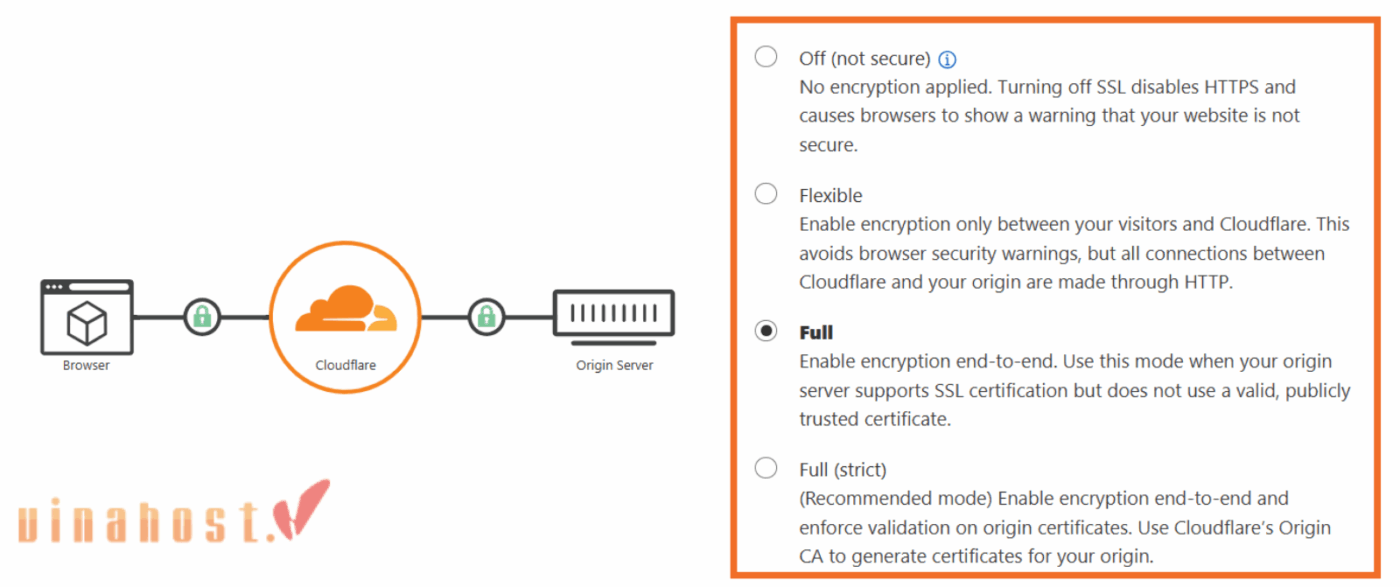This screenshot has width=1400, height=587.
Task: Click the Full mode description text
Action: [x=1070, y=390]
